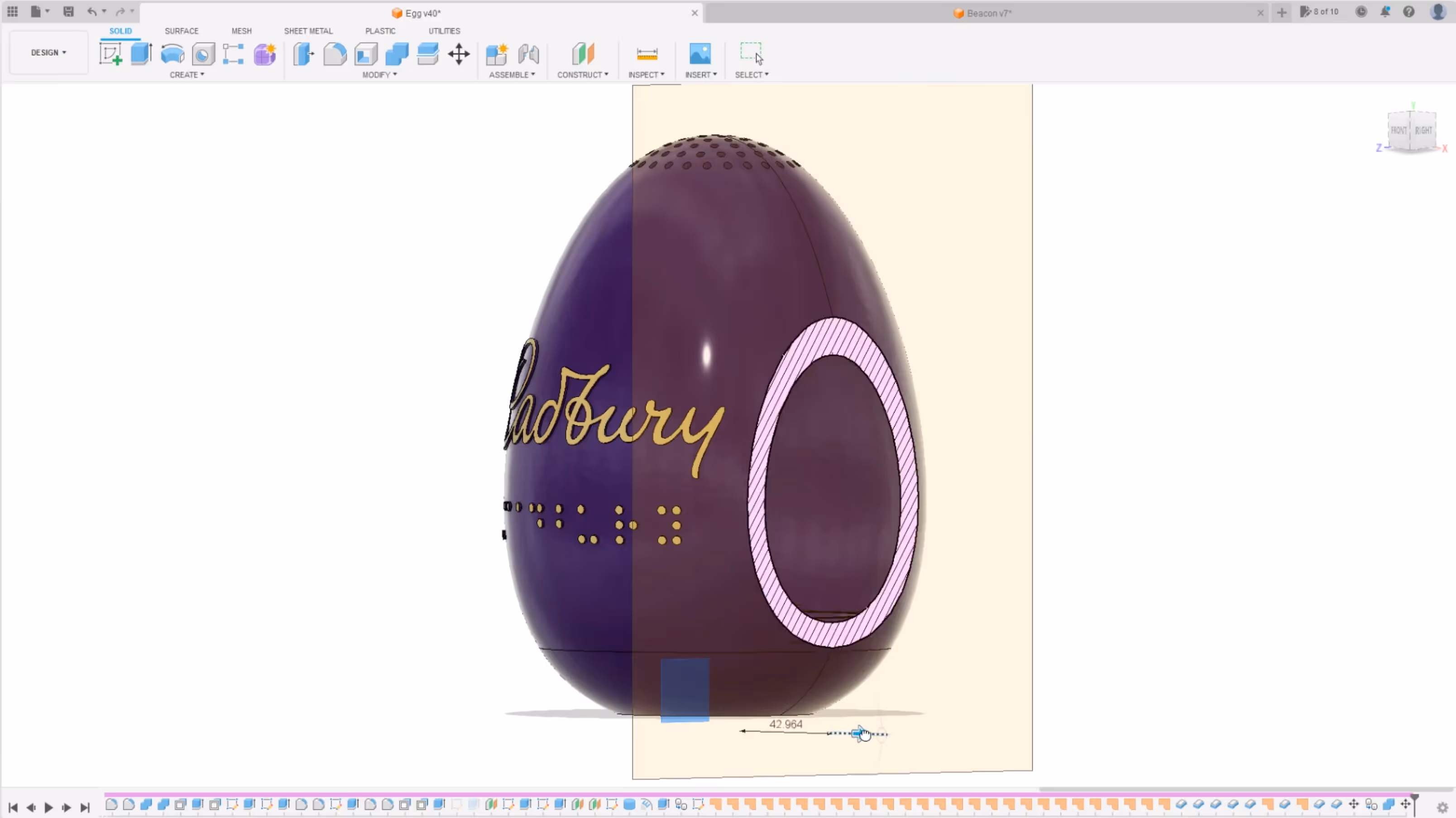Screen dimensions: 1456x818
Task: Open the job status clock icon
Action: click(x=1361, y=12)
